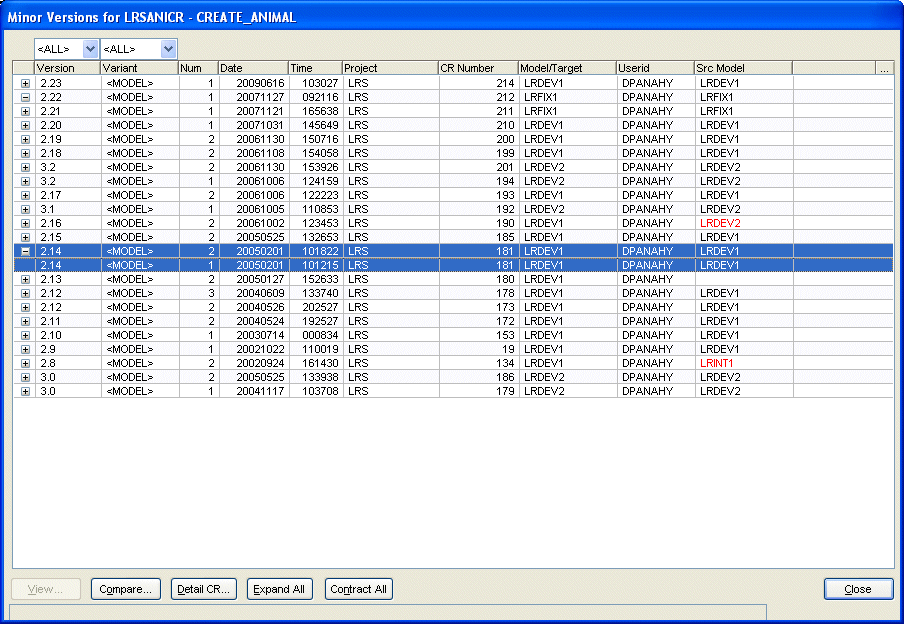Viewport: 904px width, 624px height.
Task: Collapse the expanded version 2.14 row
Action: [x=25, y=251]
